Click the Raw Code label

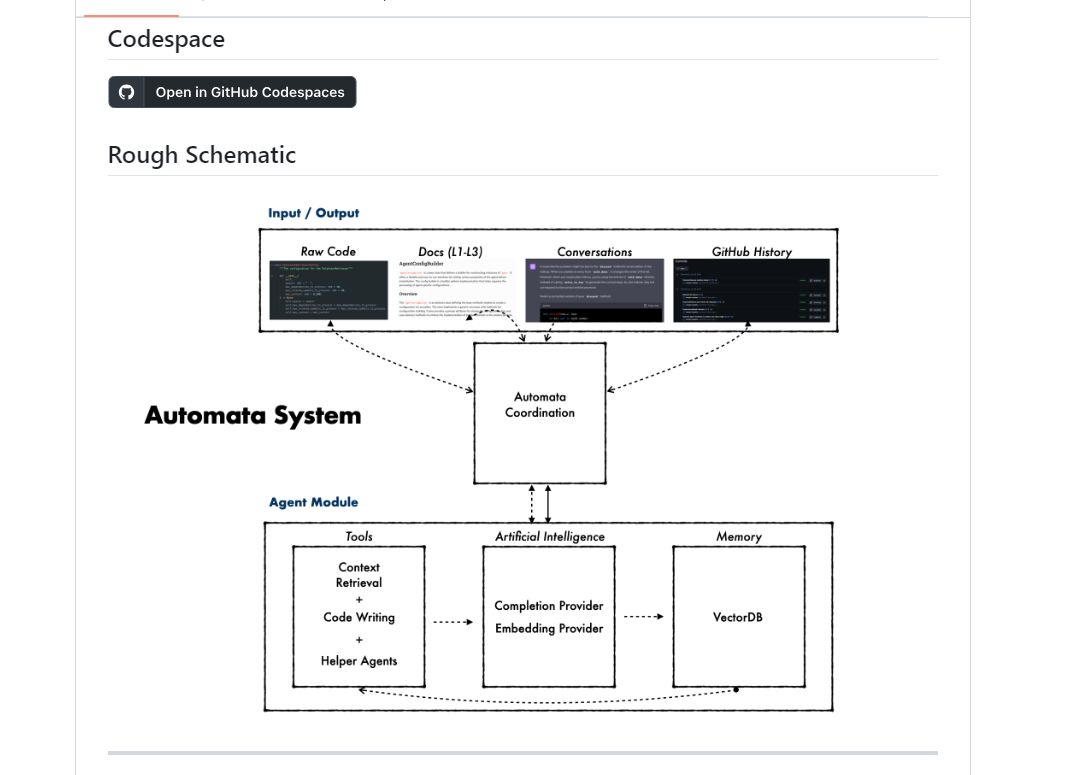[328, 251]
